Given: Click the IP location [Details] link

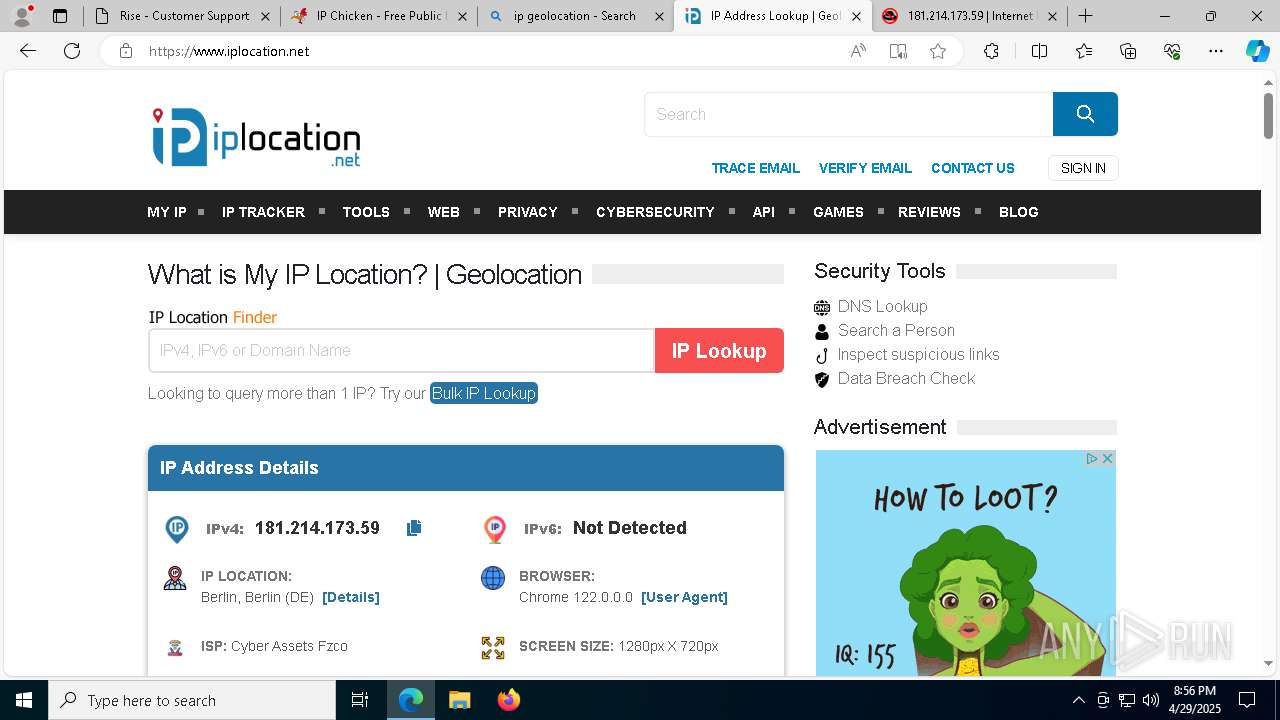Looking at the screenshot, I should click(351, 597).
